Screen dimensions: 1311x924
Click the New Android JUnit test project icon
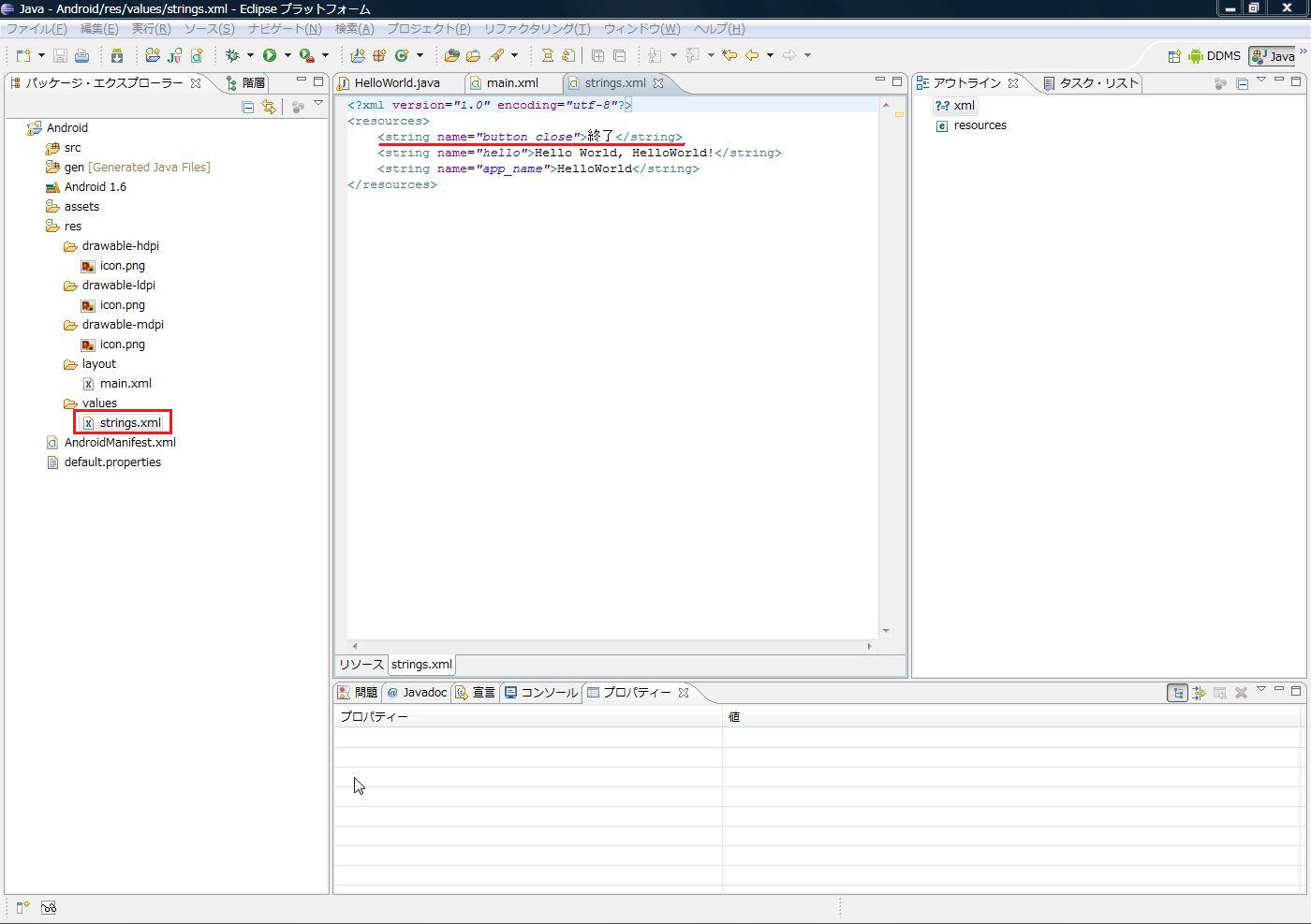[x=174, y=55]
